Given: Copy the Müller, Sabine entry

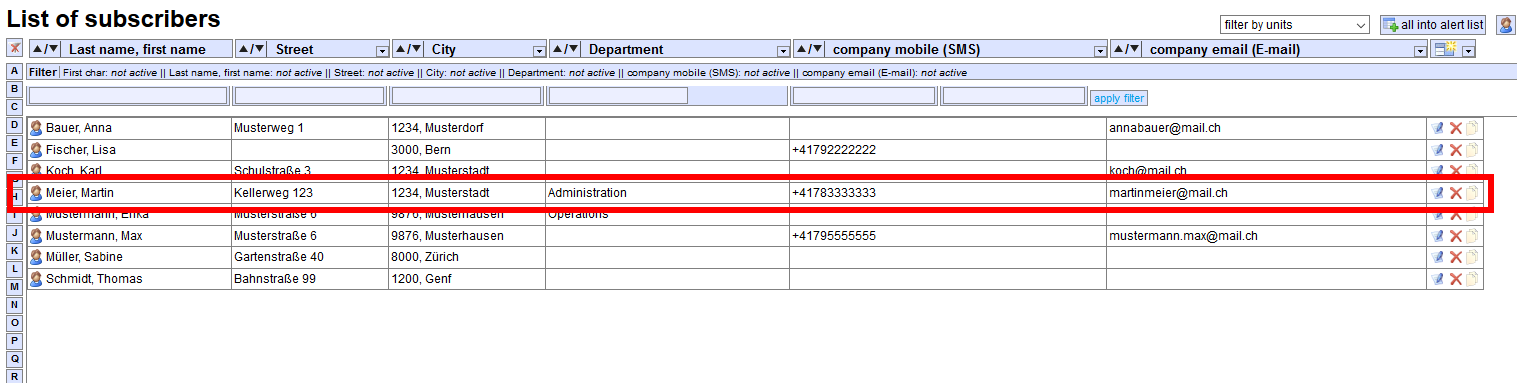Looking at the screenshot, I should 1472,257.
